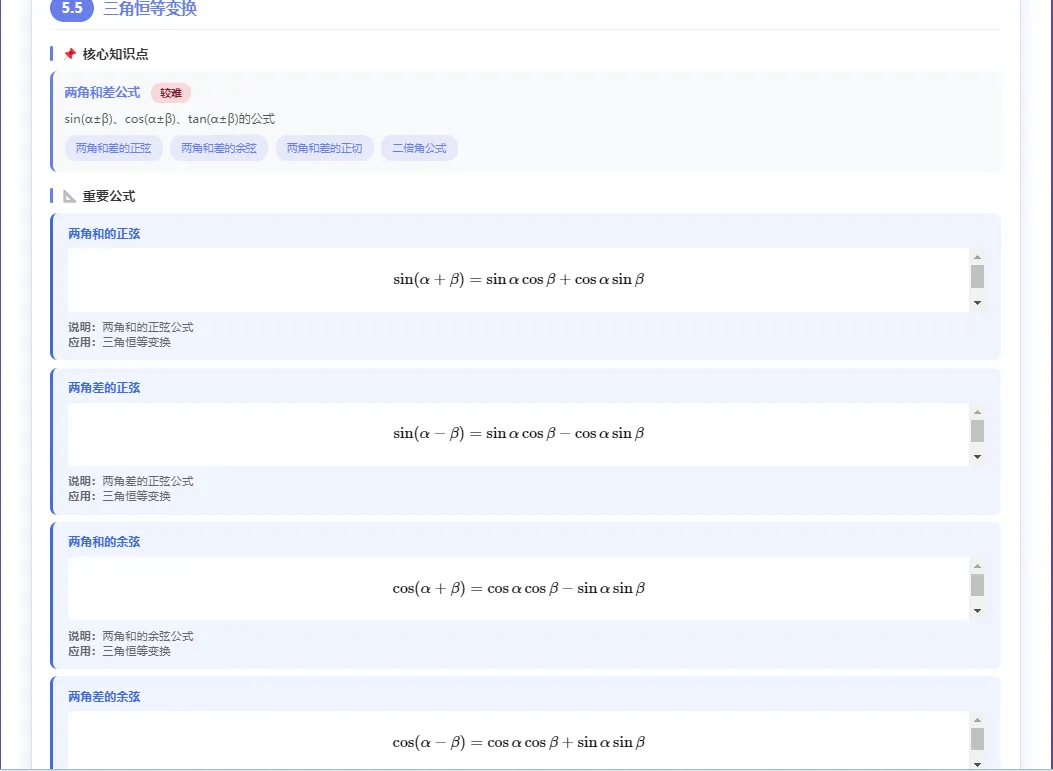The image size is (1053, 771).
Task: Click the 两角差的正弦 formula heading
Action: 104,388
